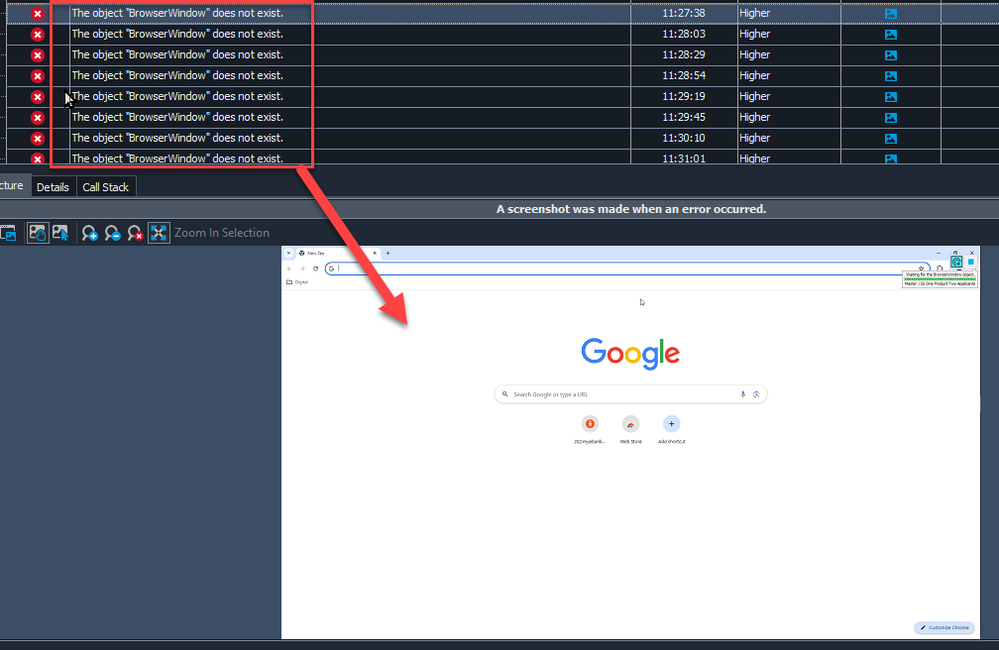Click the Google Lens icon in search box
Screen dimensions: 999x650
point(756,394)
